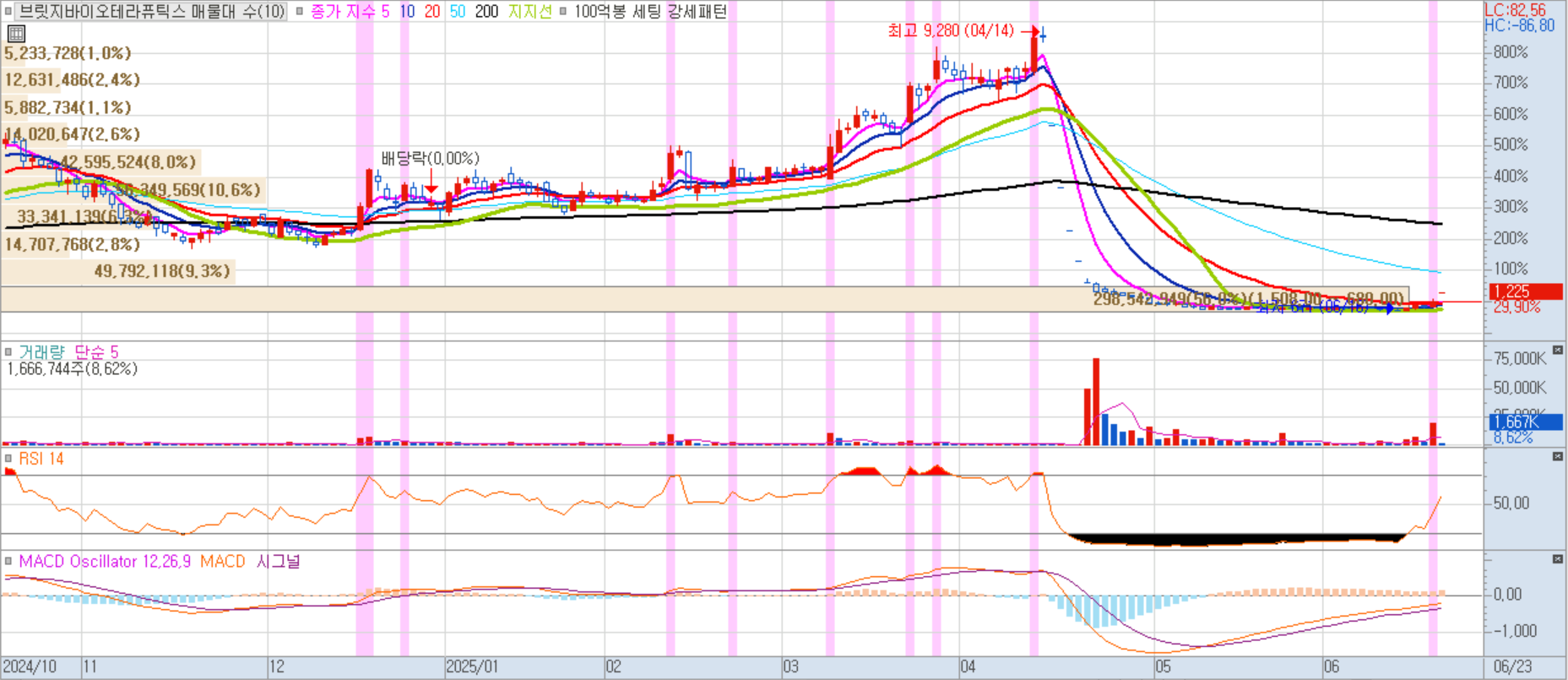Click the 75,000K volume axis label
Viewport: 1568px width, 680px height.
point(1520,358)
